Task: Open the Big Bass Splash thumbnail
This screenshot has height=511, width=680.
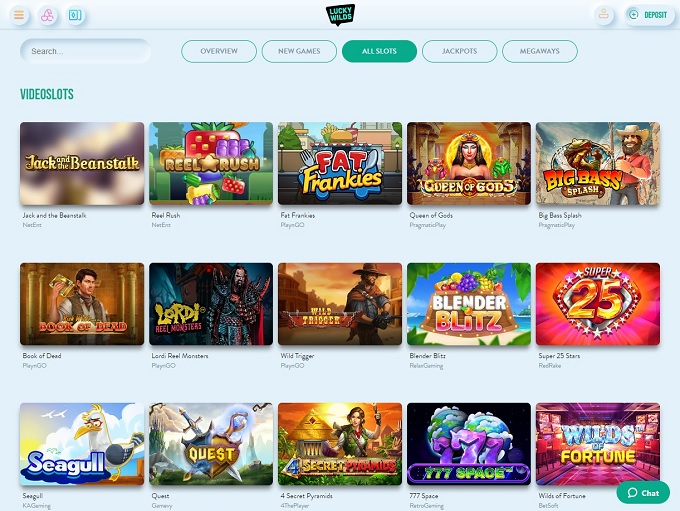Action: click(598, 163)
